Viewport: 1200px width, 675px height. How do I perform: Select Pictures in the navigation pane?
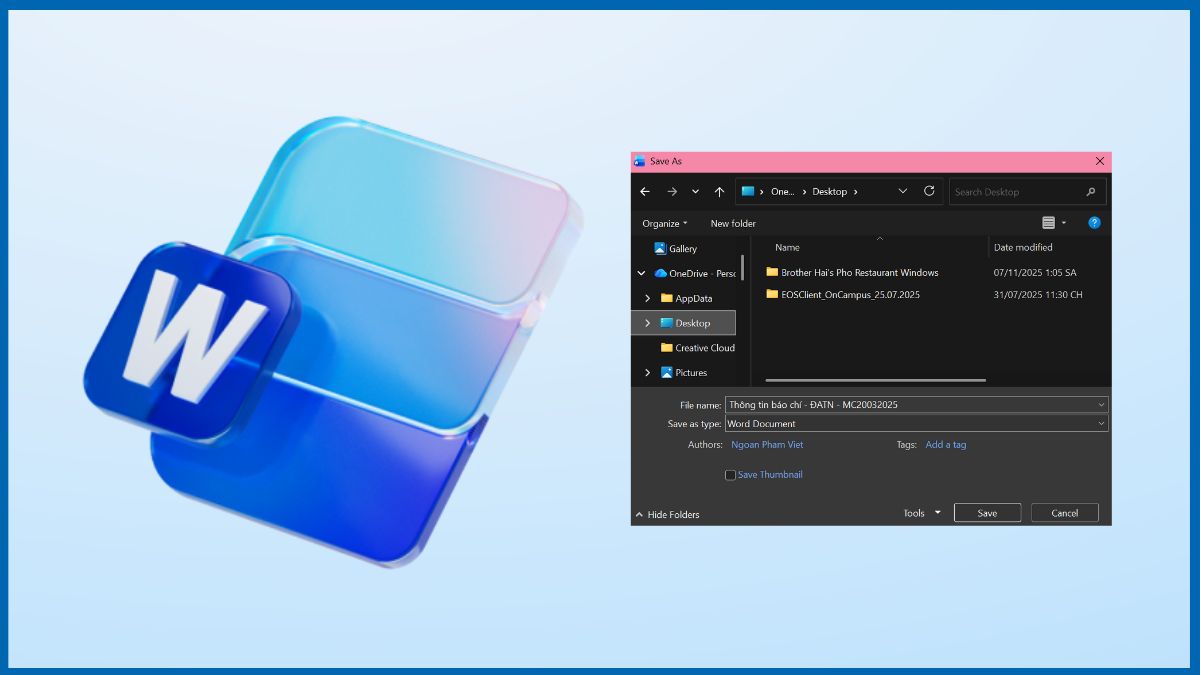tap(684, 373)
